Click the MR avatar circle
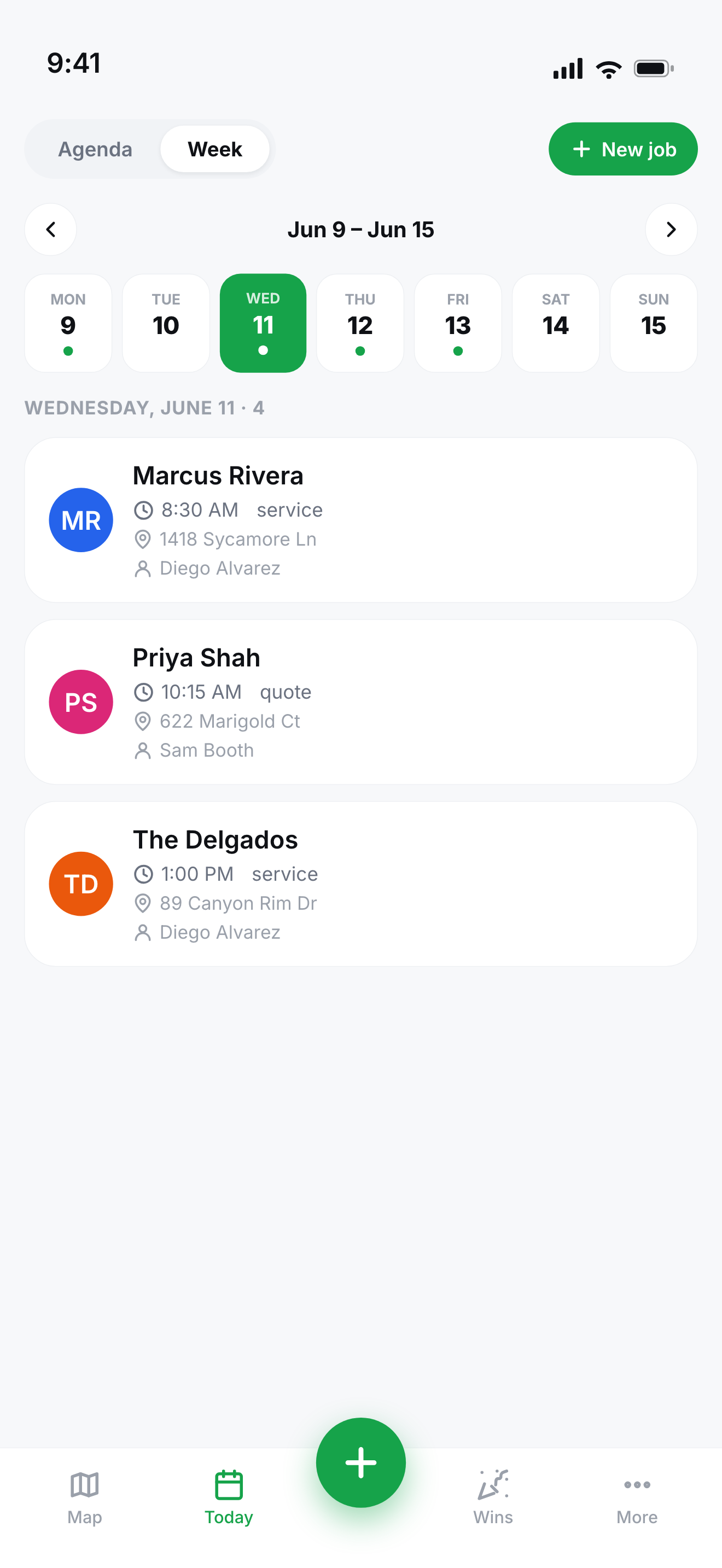The height and width of the screenshot is (1568, 722). (81, 520)
